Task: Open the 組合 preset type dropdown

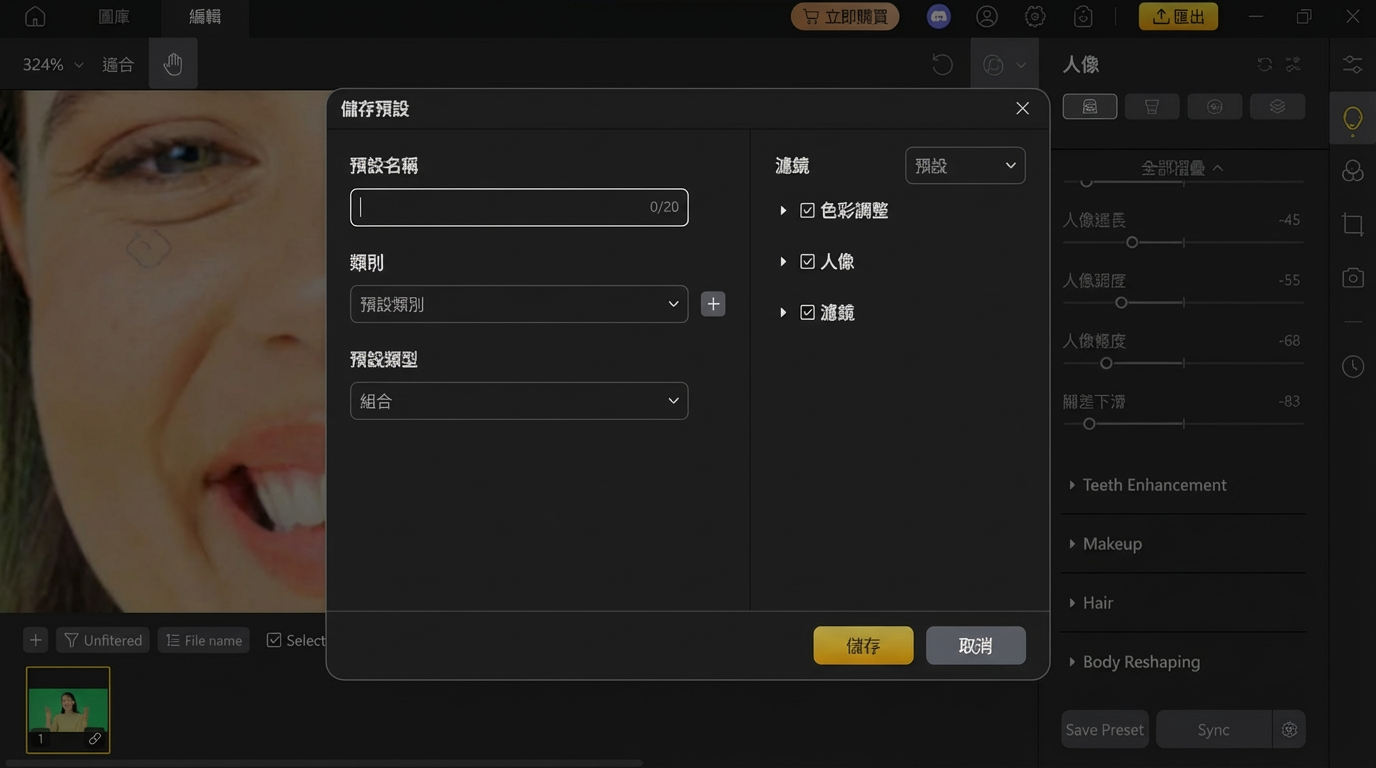Action: (518, 401)
